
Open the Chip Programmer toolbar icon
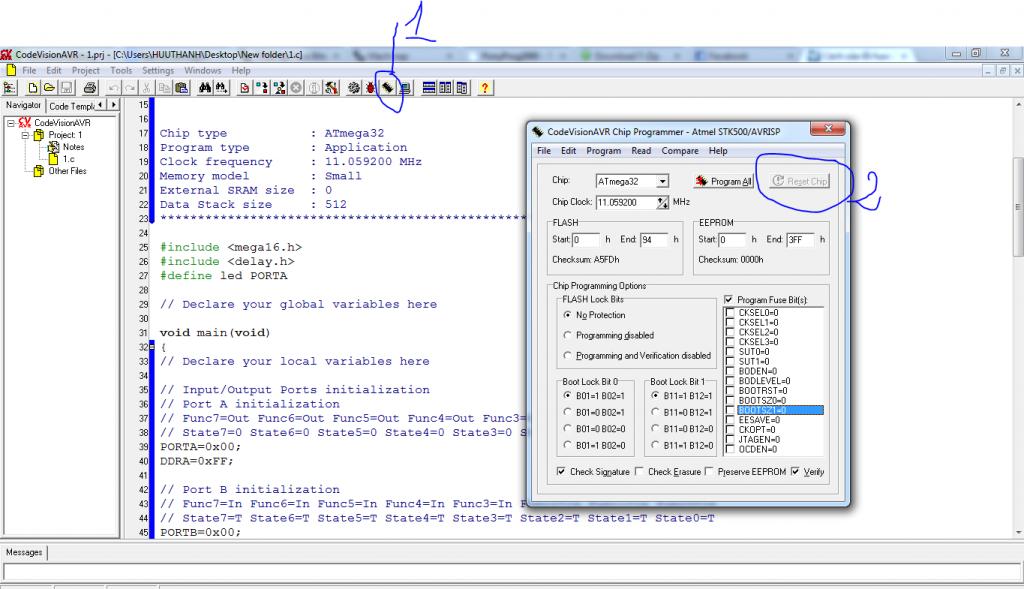pos(388,88)
